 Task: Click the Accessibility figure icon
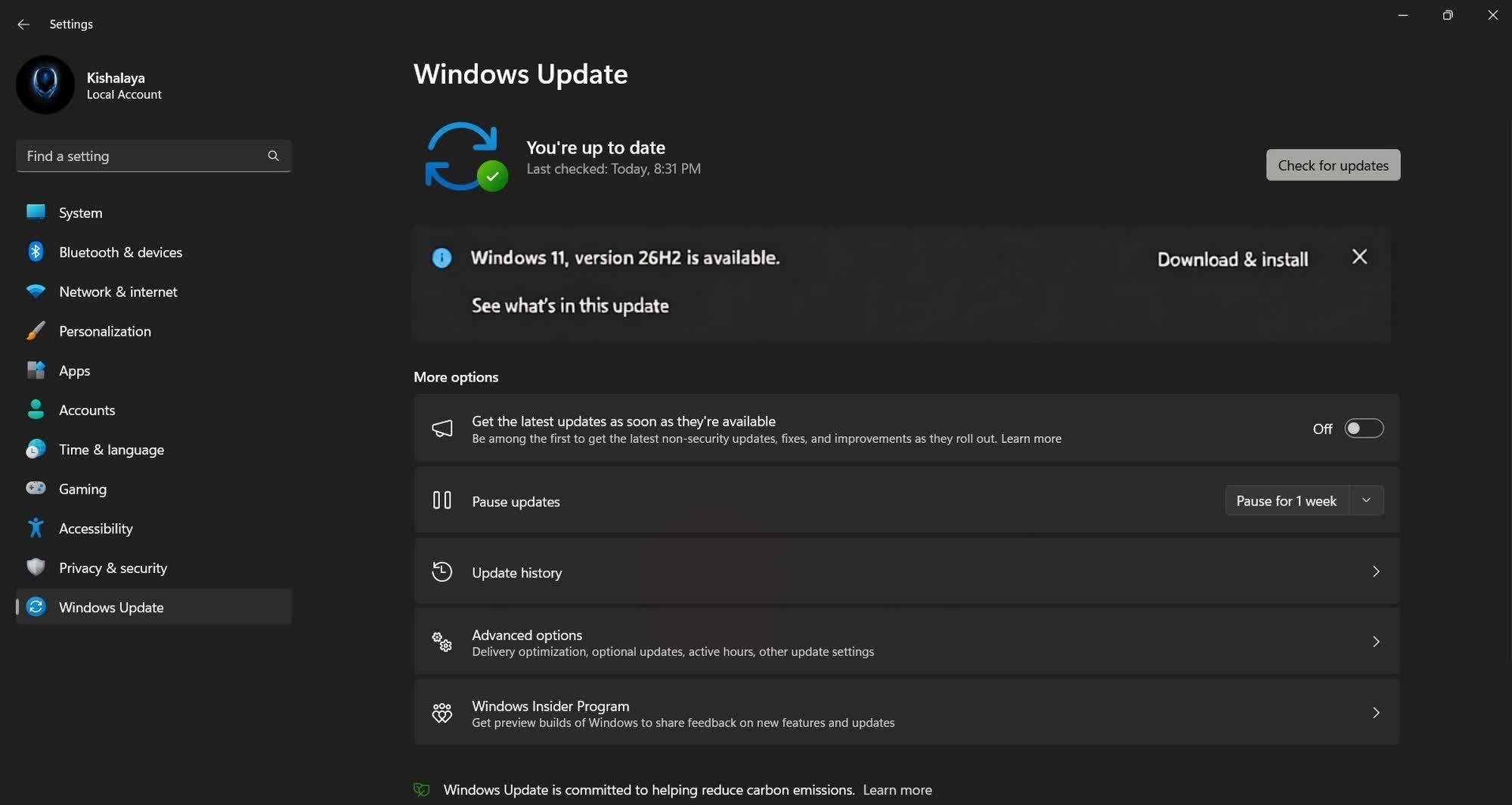point(36,528)
